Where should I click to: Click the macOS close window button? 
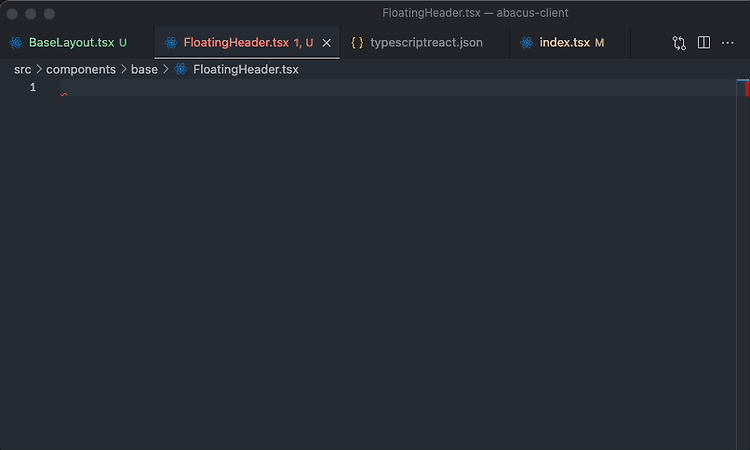coord(12,14)
